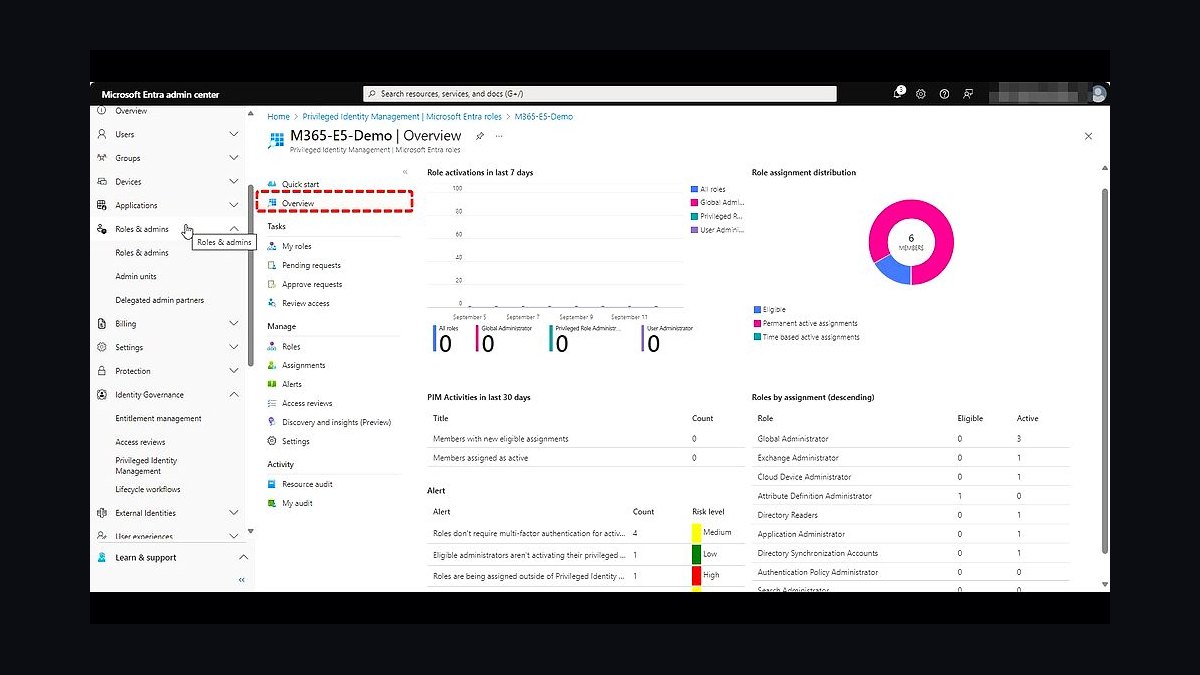Open Resource audit under Activity
Image resolution: width=1200 pixels, height=675 pixels.
click(307, 484)
